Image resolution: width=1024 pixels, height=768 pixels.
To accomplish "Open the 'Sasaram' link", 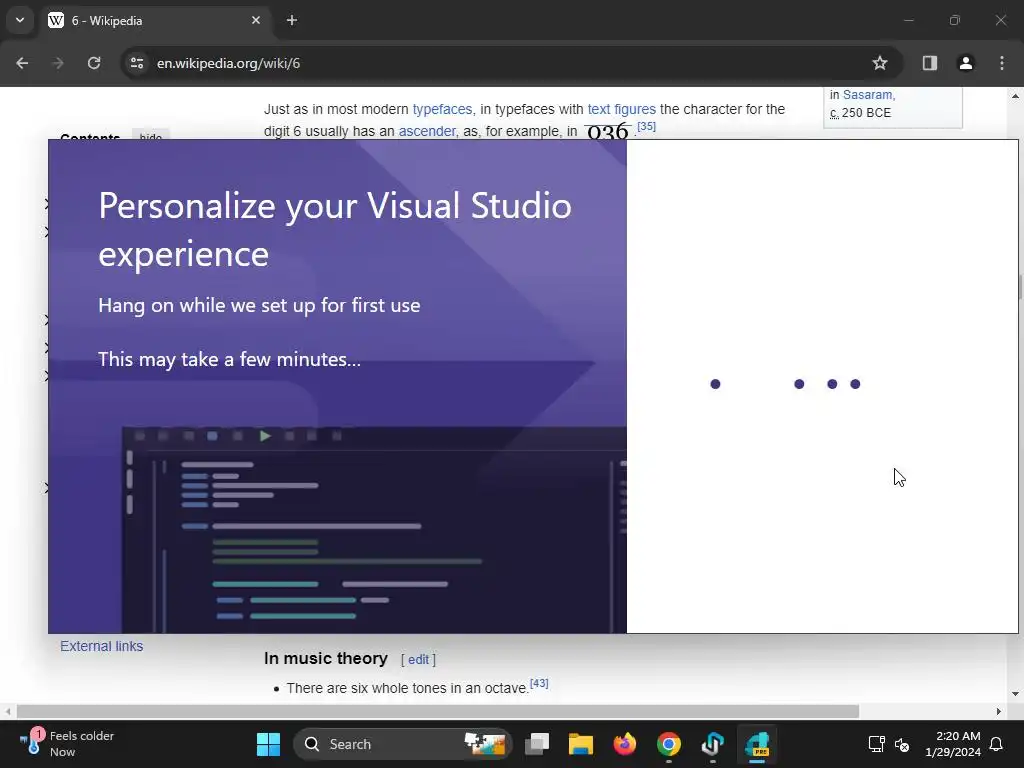I will (867, 95).
